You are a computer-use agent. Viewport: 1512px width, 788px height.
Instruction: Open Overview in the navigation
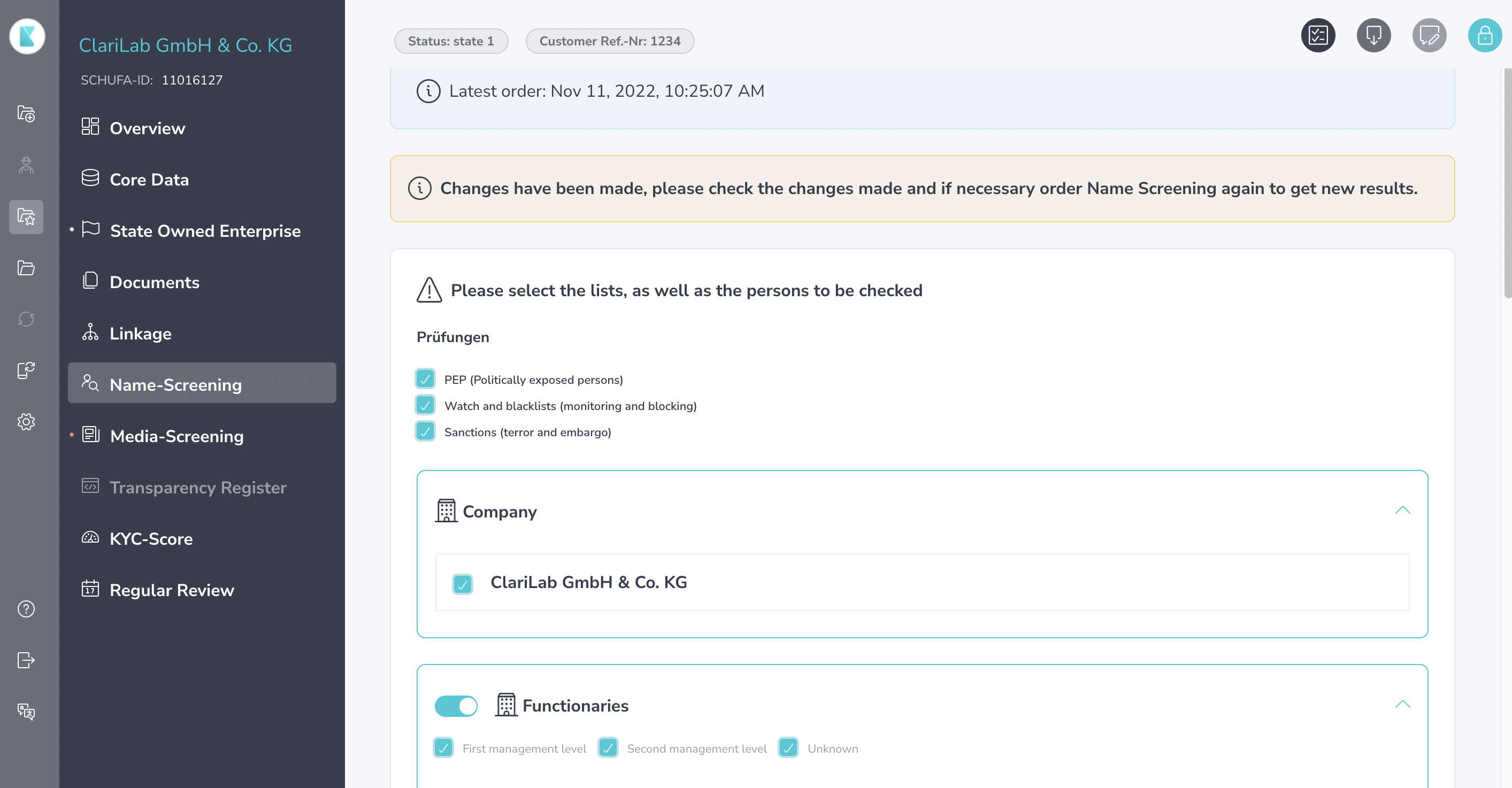[x=202, y=128]
